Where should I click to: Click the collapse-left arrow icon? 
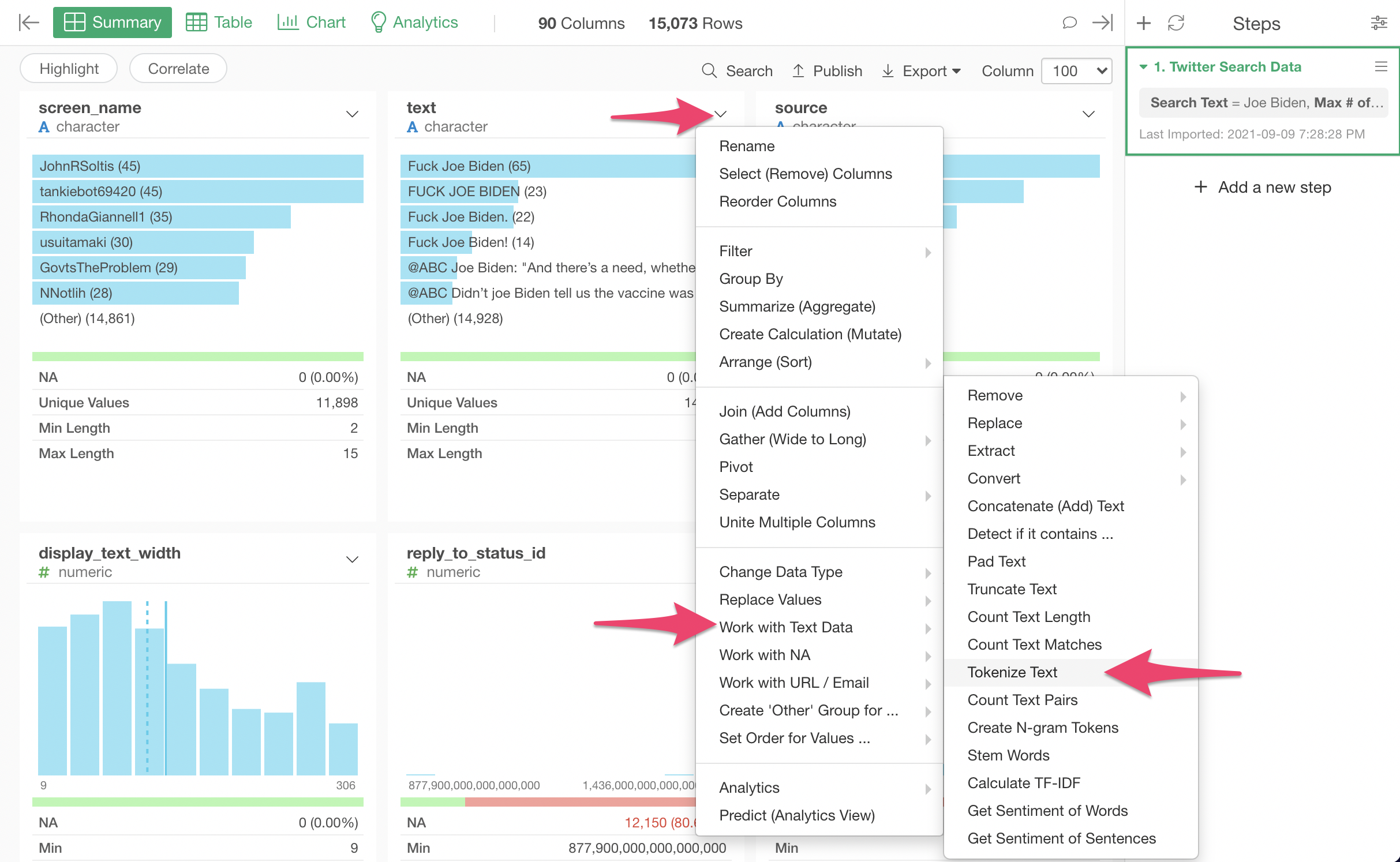28,23
